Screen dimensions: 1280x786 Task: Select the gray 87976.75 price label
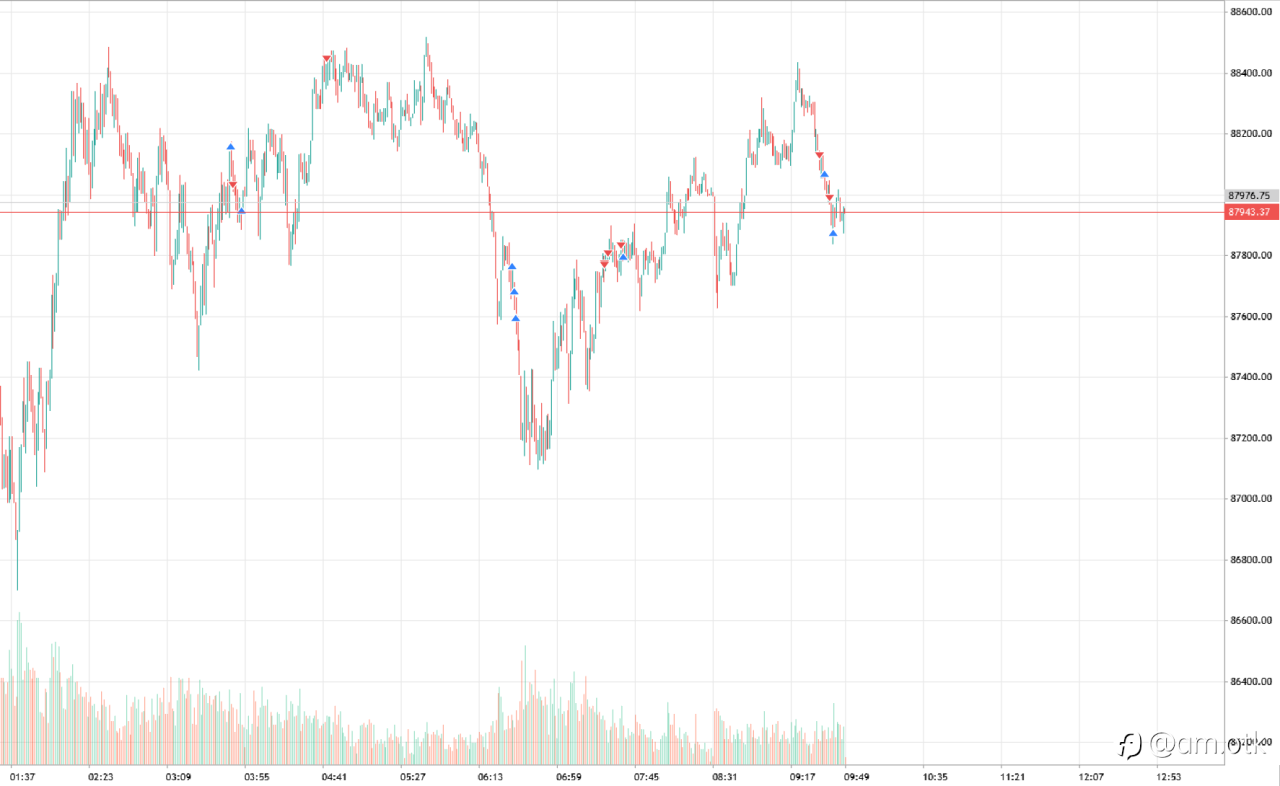tap(1249, 196)
